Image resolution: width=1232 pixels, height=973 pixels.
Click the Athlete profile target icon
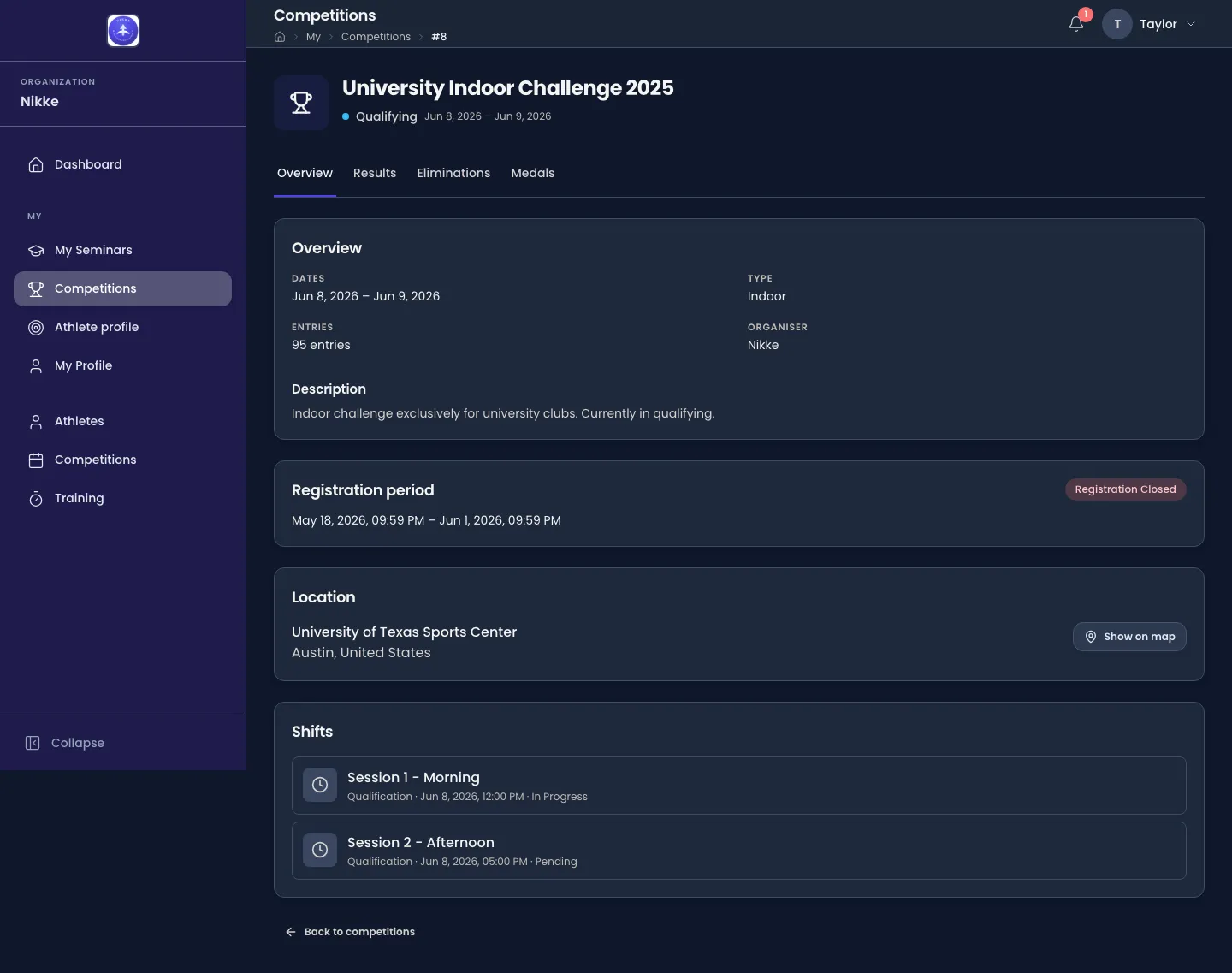[x=36, y=327]
